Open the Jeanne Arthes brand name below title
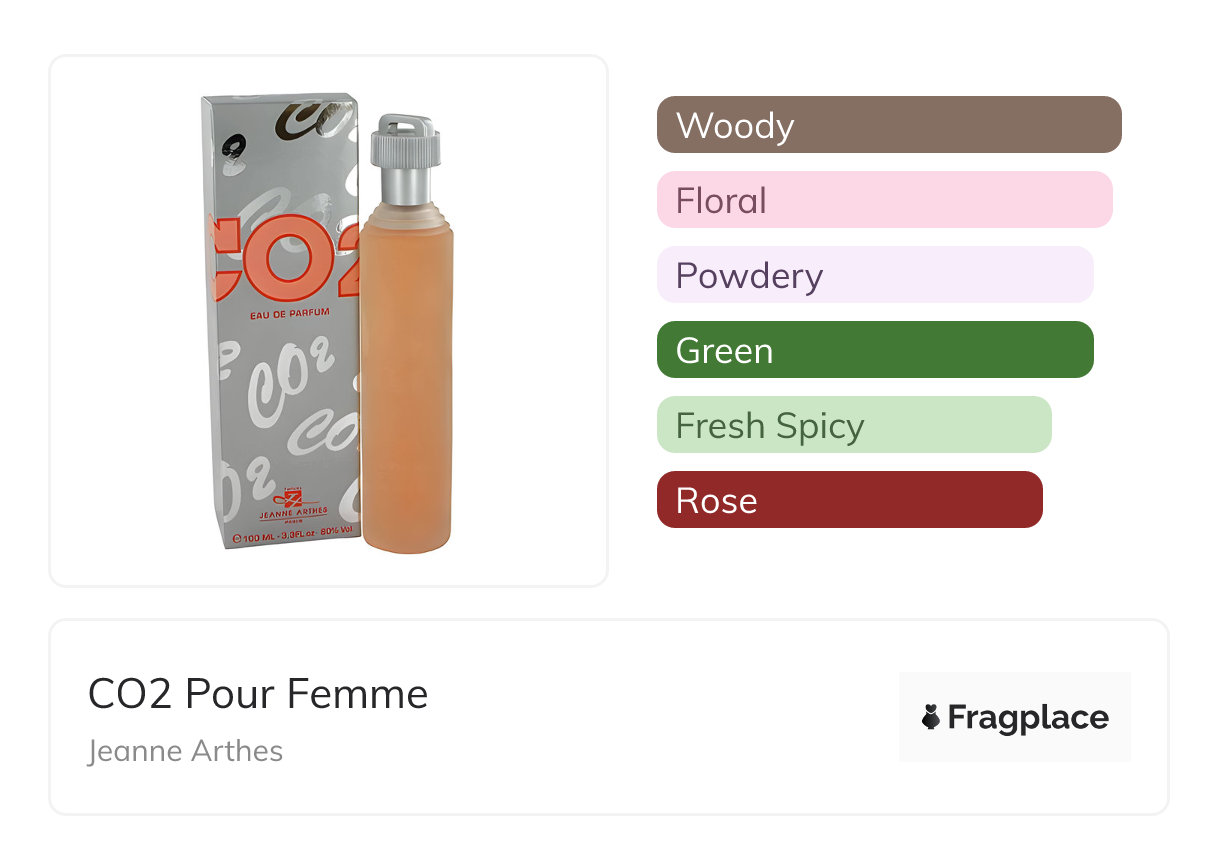The height and width of the screenshot is (864, 1218). click(185, 751)
